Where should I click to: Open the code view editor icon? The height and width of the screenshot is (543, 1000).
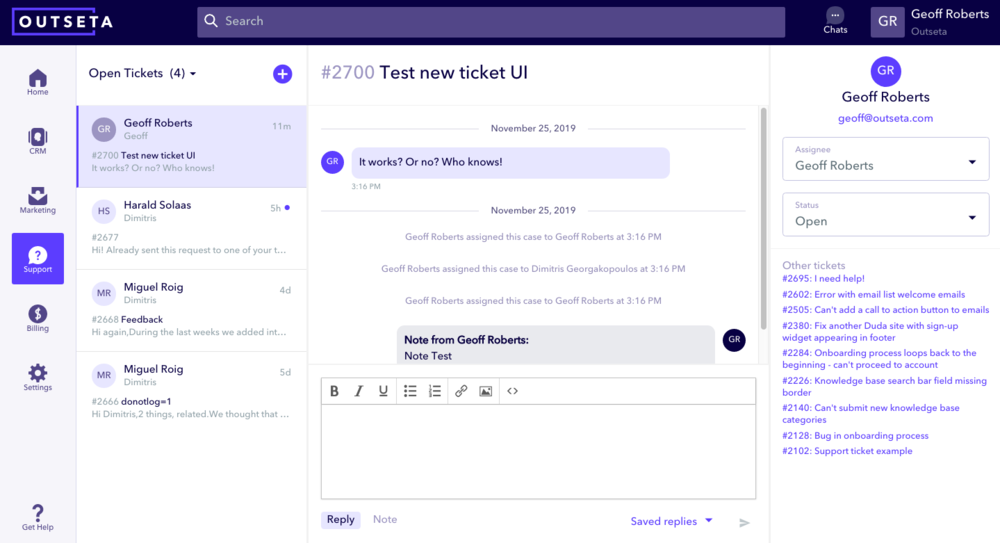tap(513, 391)
